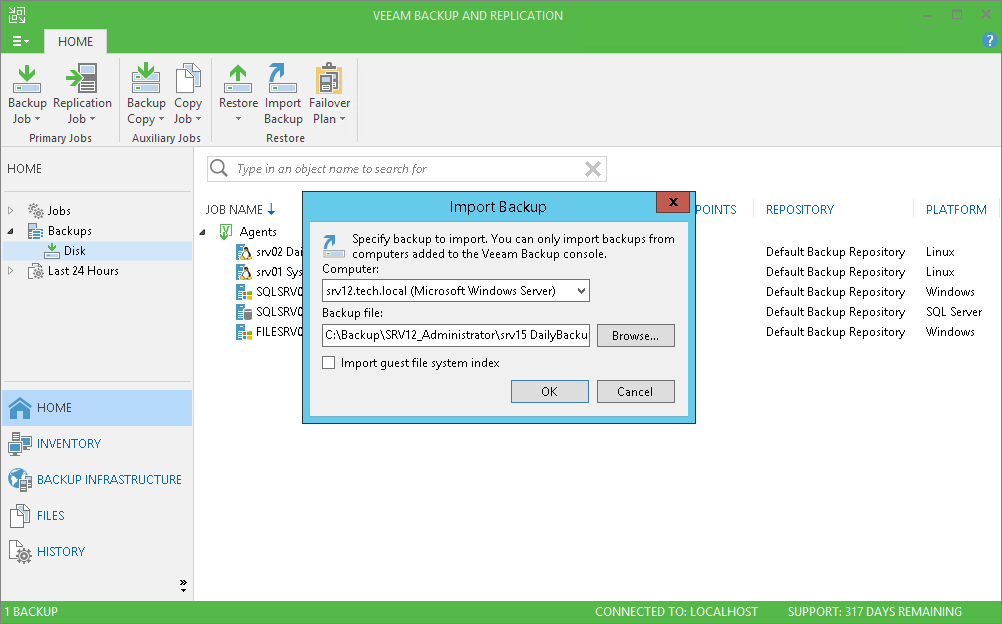This screenshot has height=624, width=1002.
Task: Open the Replication Job ribbon button
Action: (x=82, y=94)
